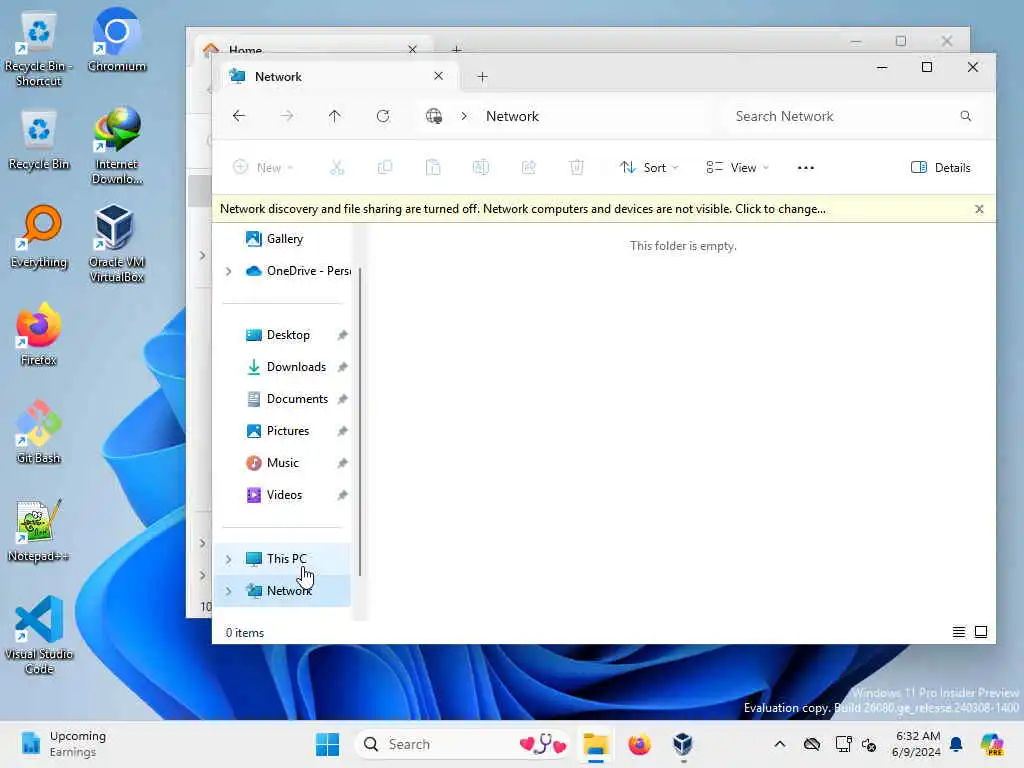Expand the Network tree node
The width and height of the screenshot is (1024, 768).
[228, 591]
